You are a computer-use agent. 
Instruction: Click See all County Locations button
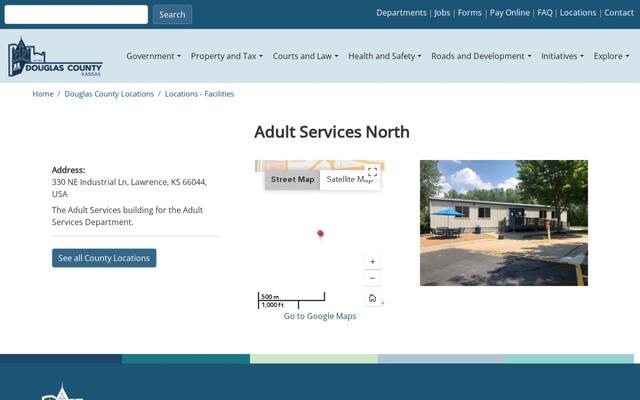pos(104,258)
